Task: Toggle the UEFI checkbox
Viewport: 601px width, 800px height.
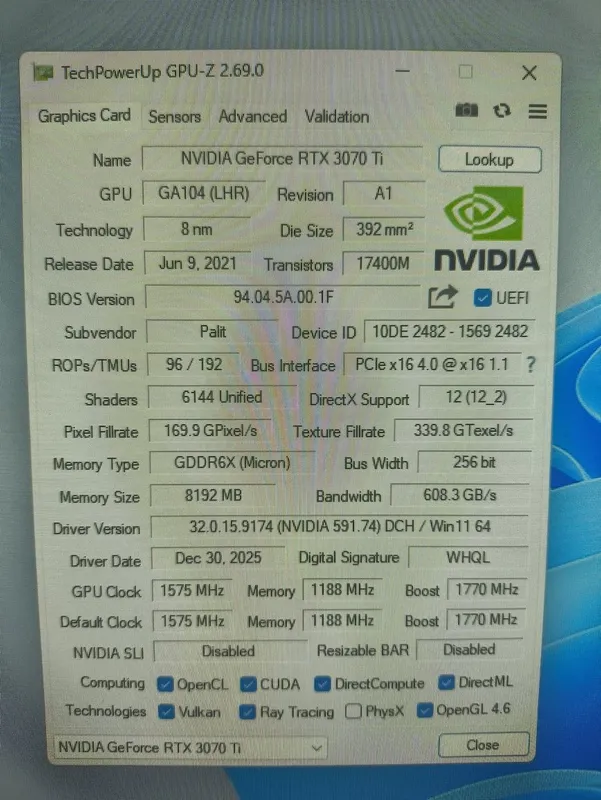Action: pyautogui.click(x=482, y=298)
